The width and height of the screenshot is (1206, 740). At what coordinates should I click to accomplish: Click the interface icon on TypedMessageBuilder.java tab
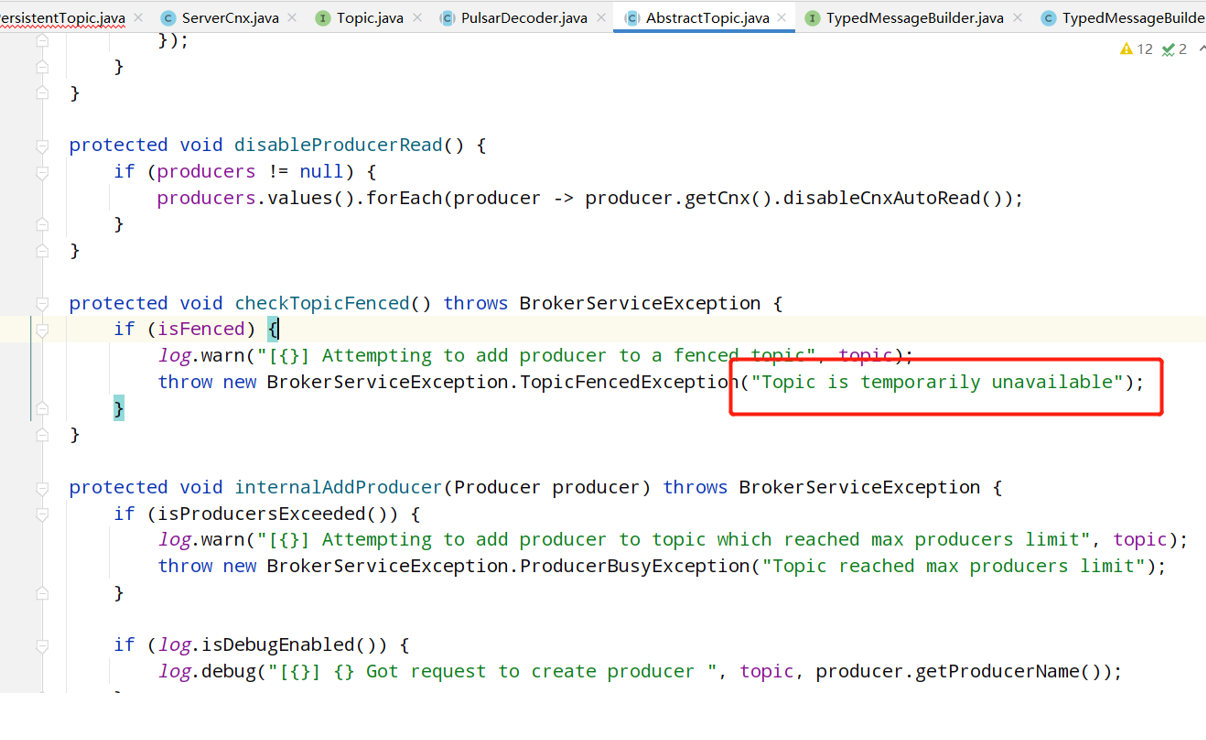tap(812, 18)
